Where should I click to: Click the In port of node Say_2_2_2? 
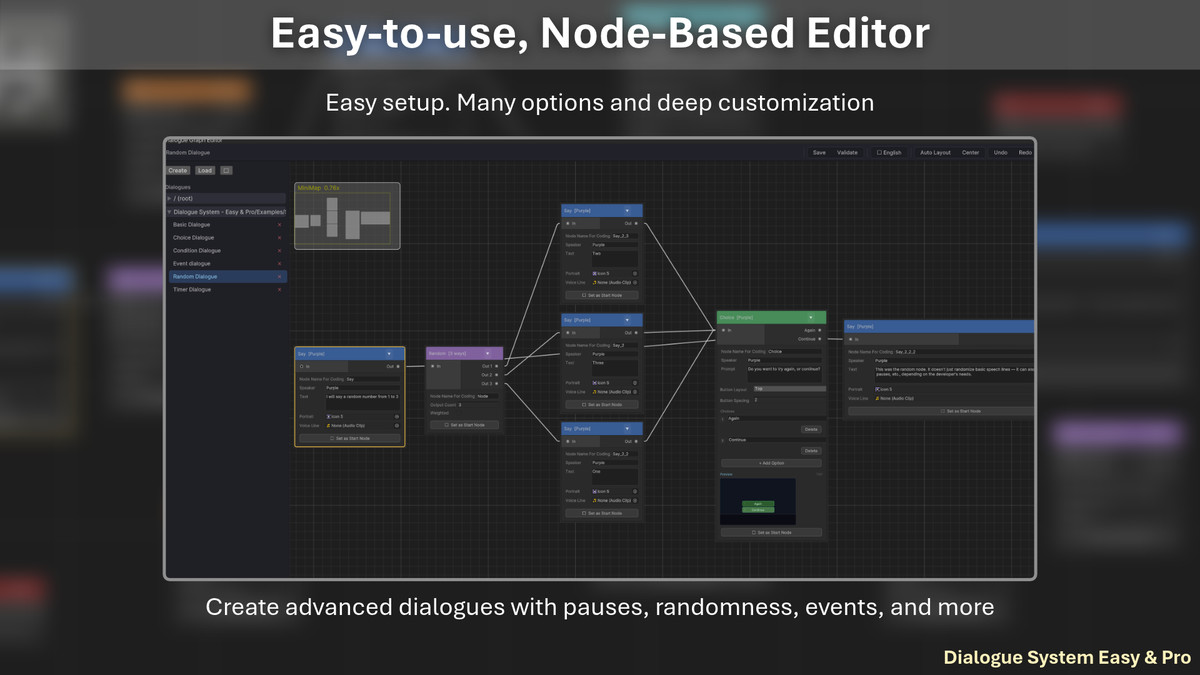tap(852, 340)
